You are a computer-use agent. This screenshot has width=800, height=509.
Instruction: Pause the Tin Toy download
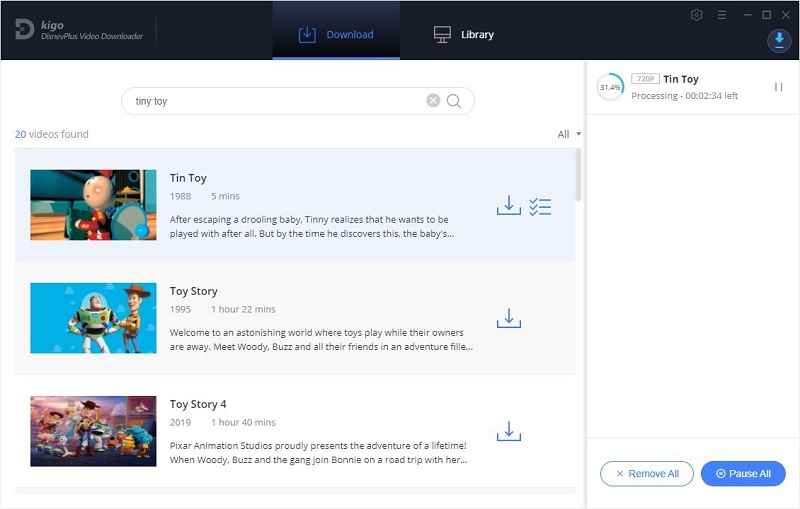pyautogui.click(x=778, y=87)
